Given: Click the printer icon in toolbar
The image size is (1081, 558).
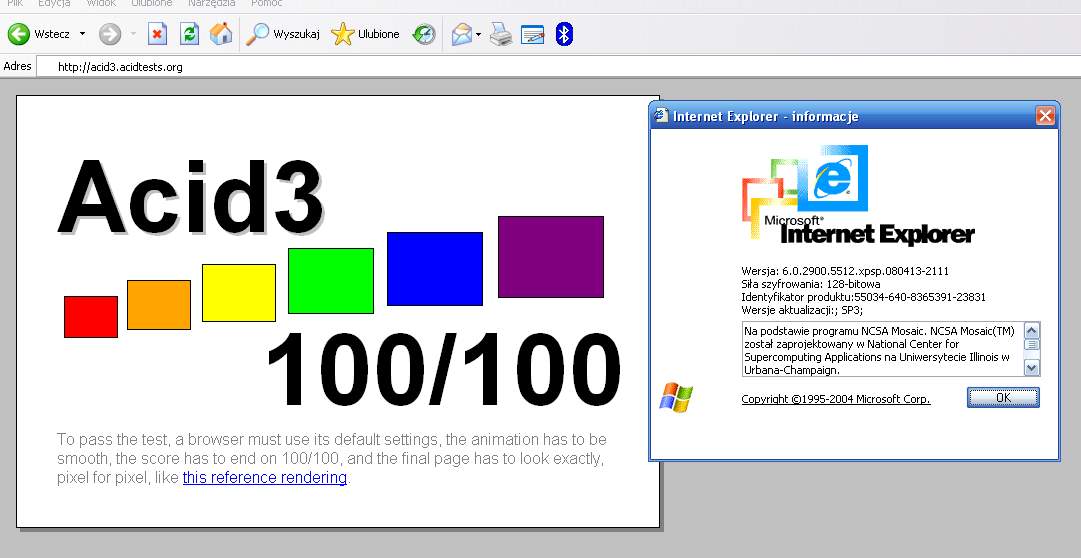Looking at the screenshot, I should click(501, 34).
